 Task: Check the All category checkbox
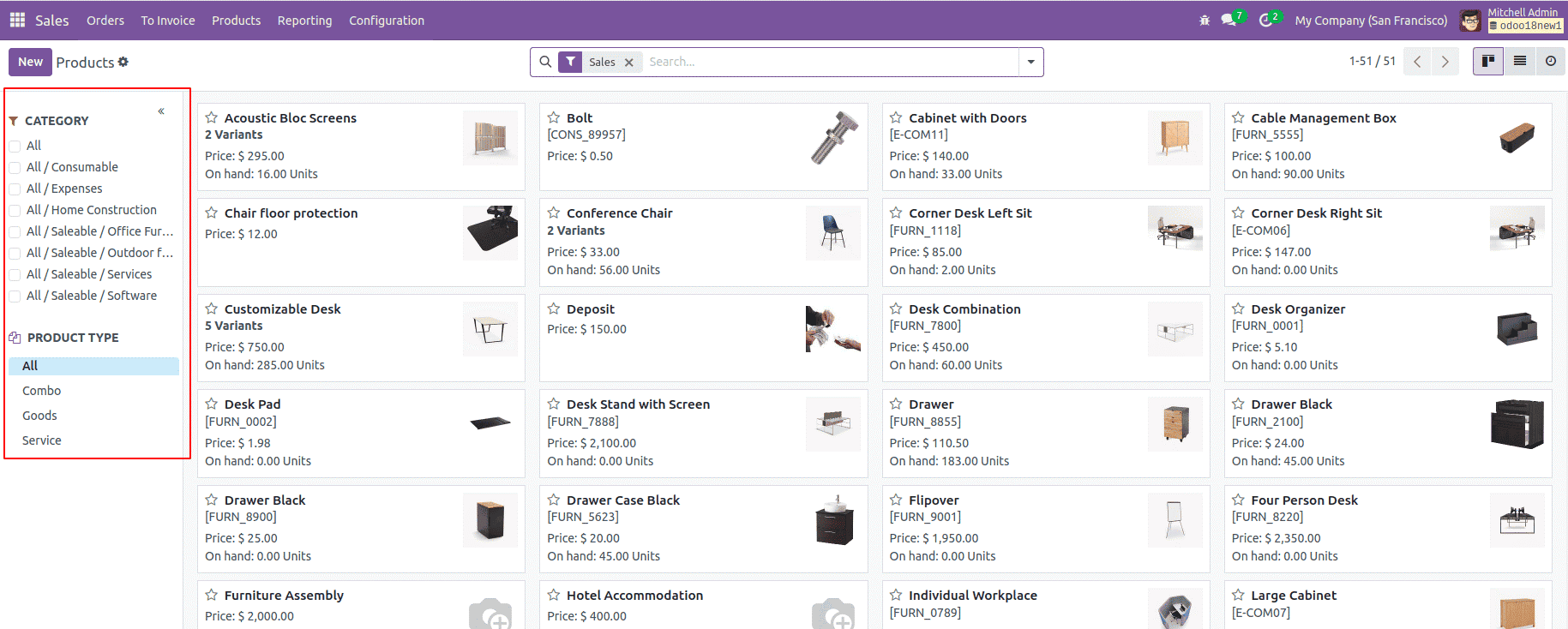click(x=15, y=147)
